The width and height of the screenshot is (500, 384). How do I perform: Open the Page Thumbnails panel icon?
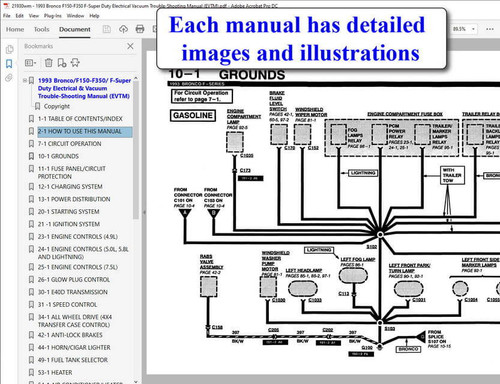(x=9, y=49)
